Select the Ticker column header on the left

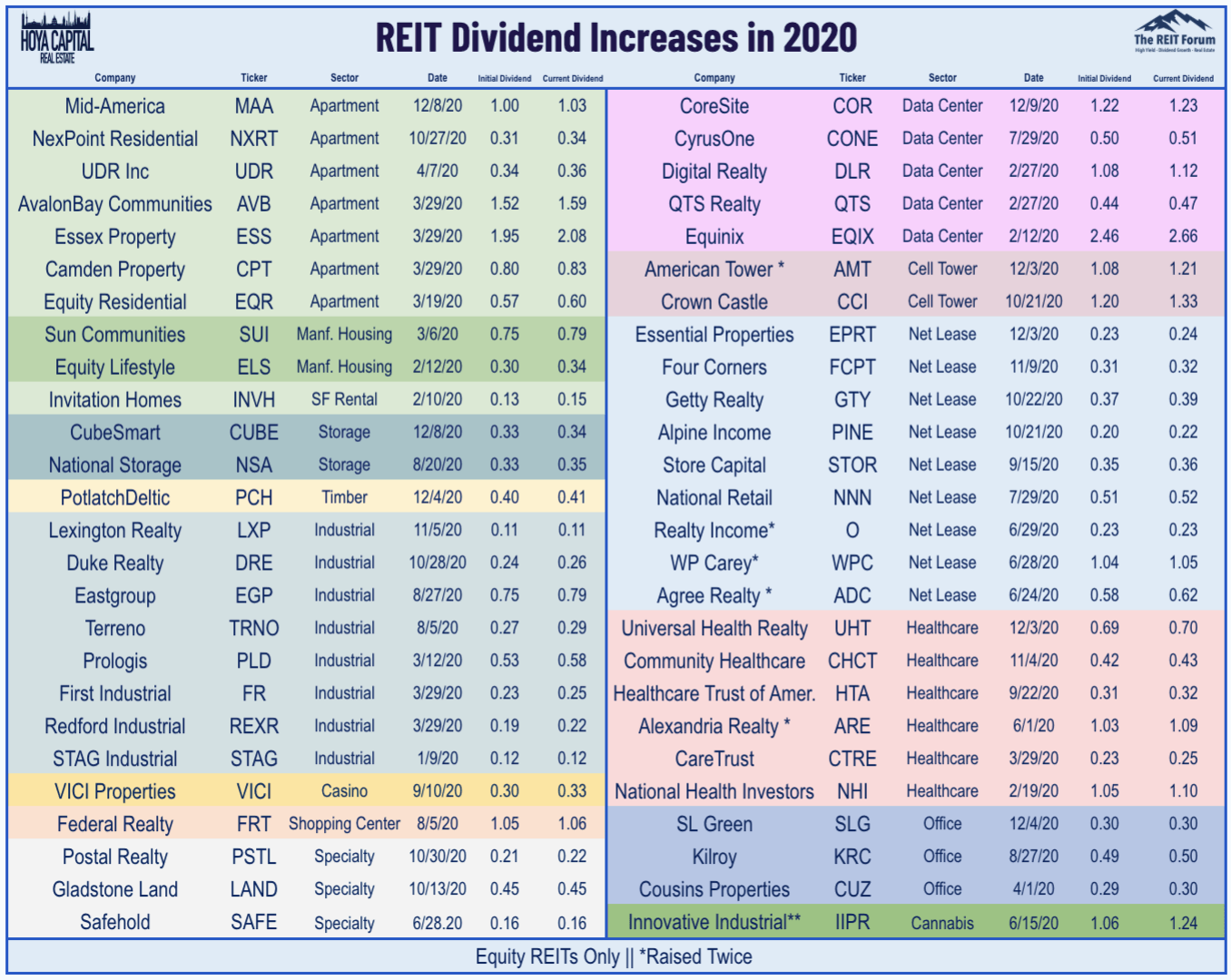[x=254, y=78]
